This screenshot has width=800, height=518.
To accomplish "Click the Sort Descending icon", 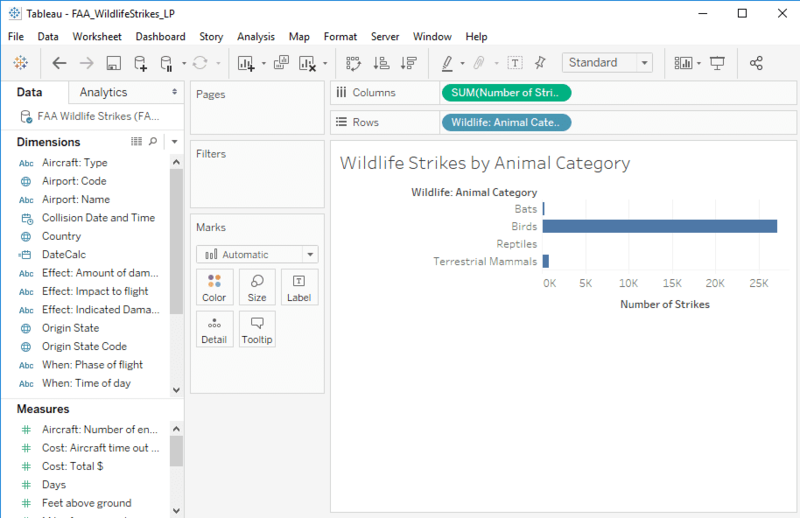I will pos(409,63).
